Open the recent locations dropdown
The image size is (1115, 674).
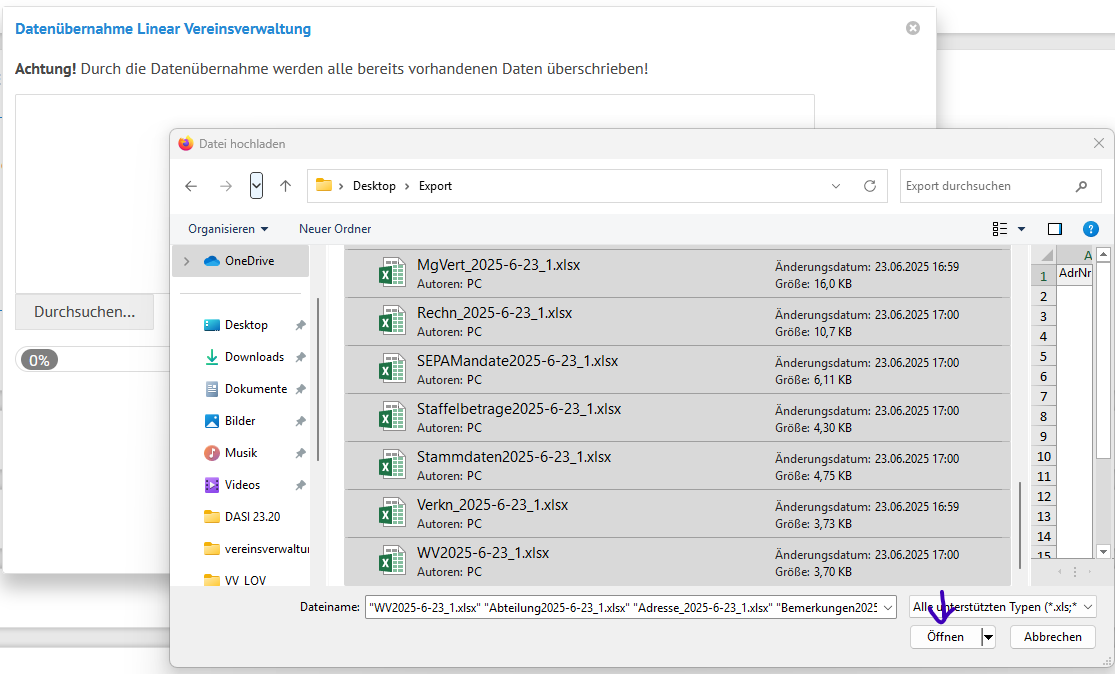click(256, 186)
